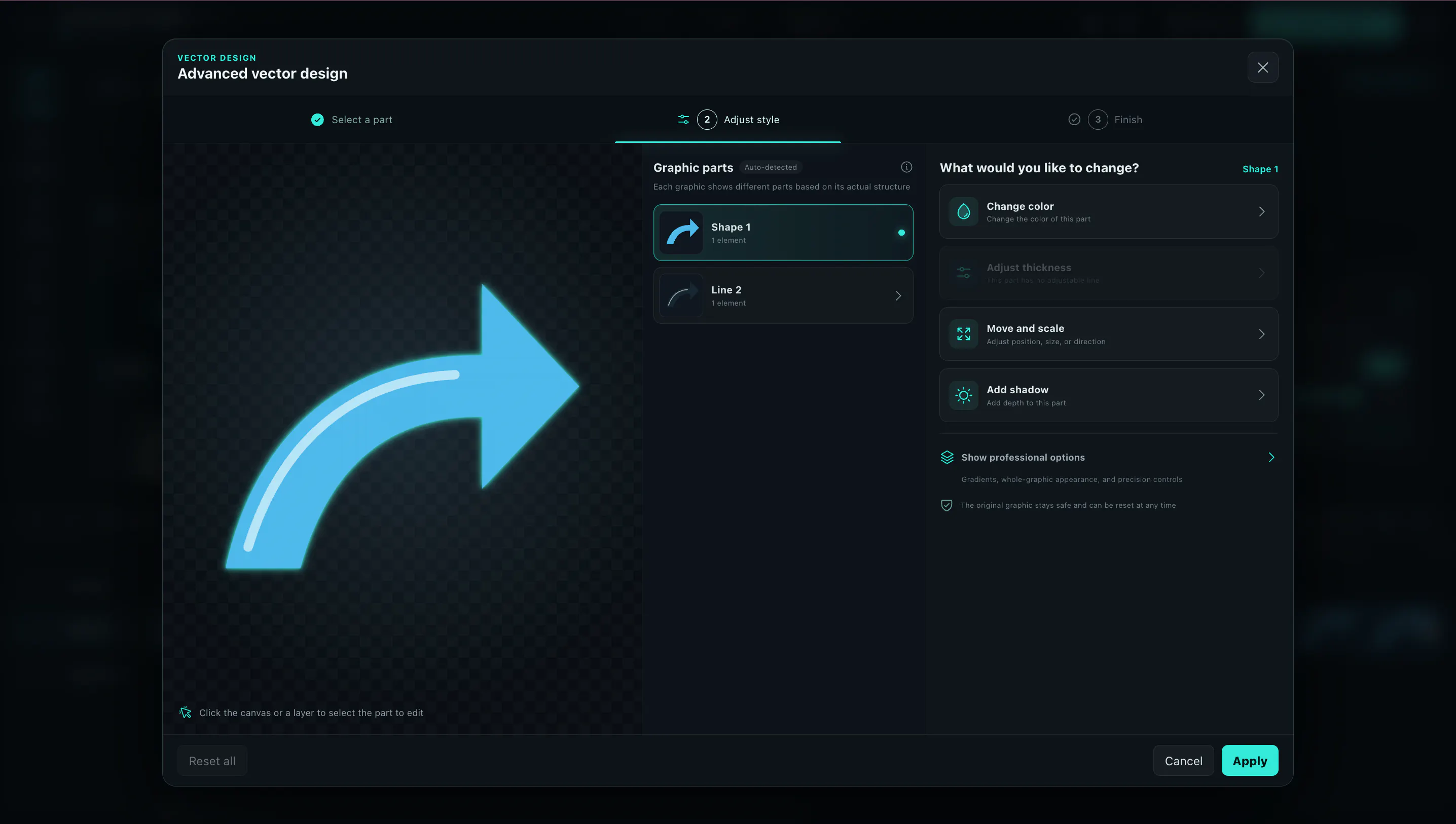Click the cursor icon by the canvas hint
The image size is (1456, 824).
click(x=185, y=713)
